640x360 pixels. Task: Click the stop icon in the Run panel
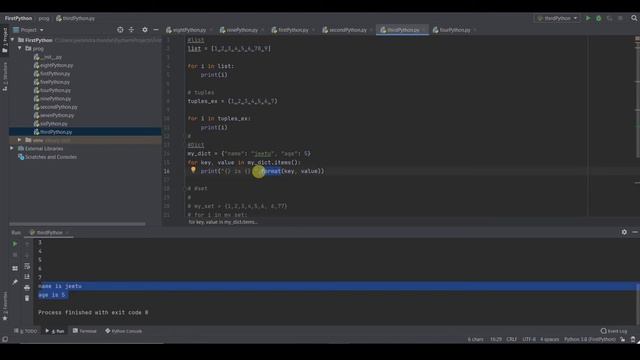click(15, 255)
